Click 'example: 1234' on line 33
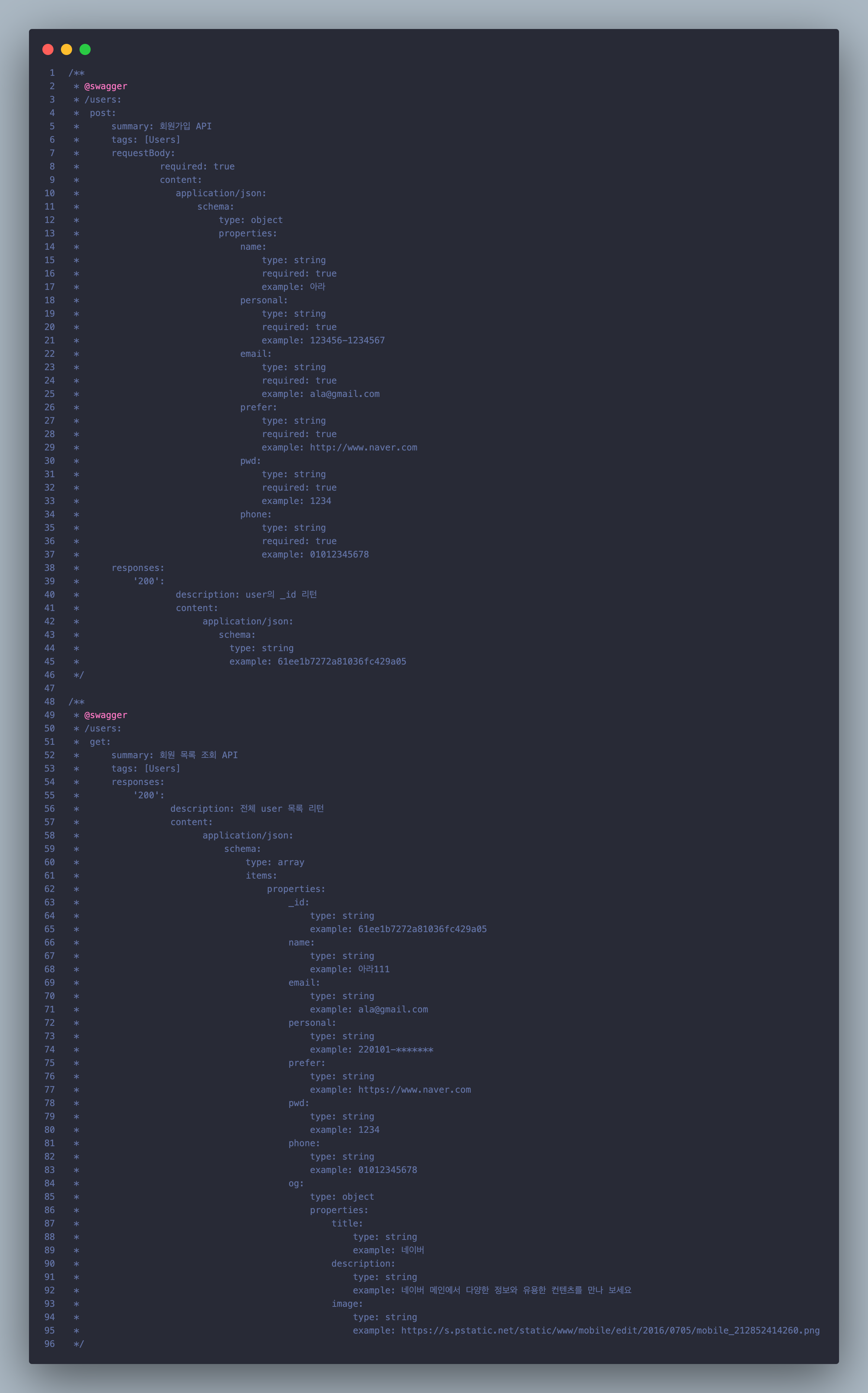Image resolution: width=868 pixels, height=1393 pixels. (x=296, y=501)
